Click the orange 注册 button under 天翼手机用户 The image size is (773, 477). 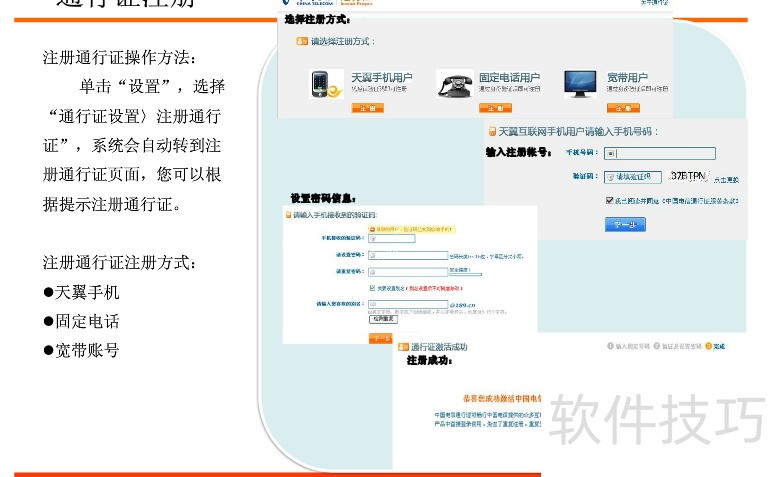(x=367, y=108)
